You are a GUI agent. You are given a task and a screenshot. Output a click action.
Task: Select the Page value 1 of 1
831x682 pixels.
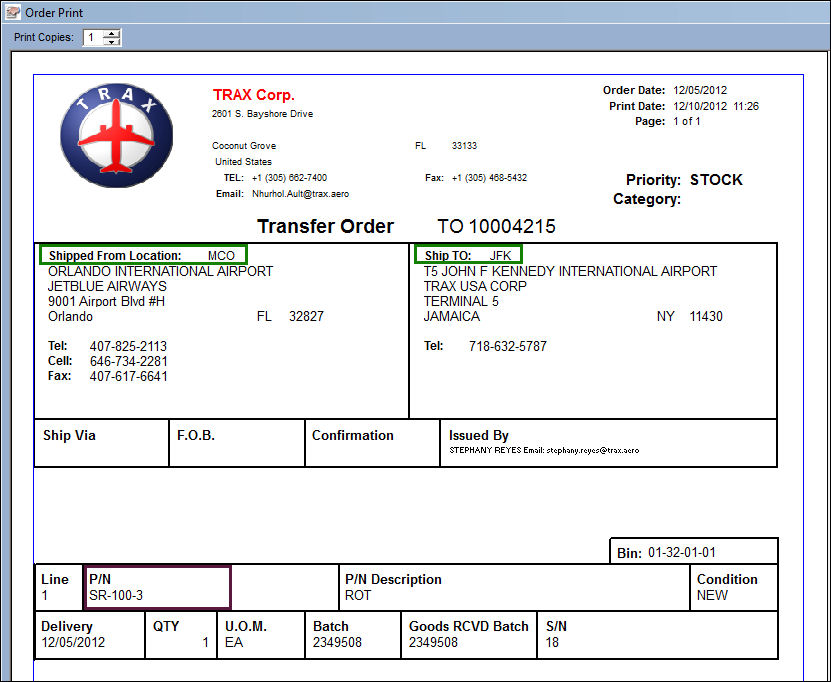point(687,121)
